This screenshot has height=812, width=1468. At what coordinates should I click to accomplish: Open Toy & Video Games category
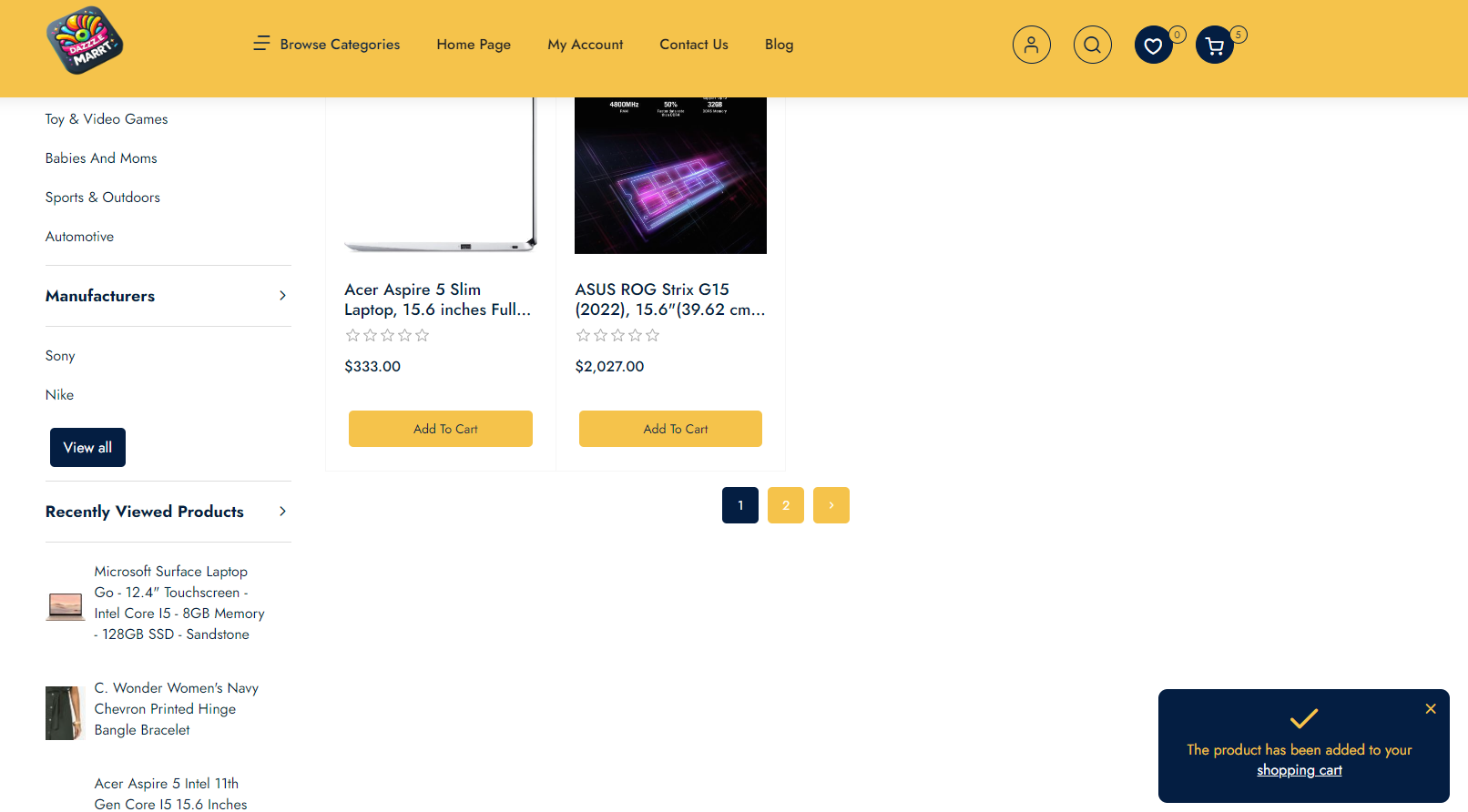tap(107, 119)
